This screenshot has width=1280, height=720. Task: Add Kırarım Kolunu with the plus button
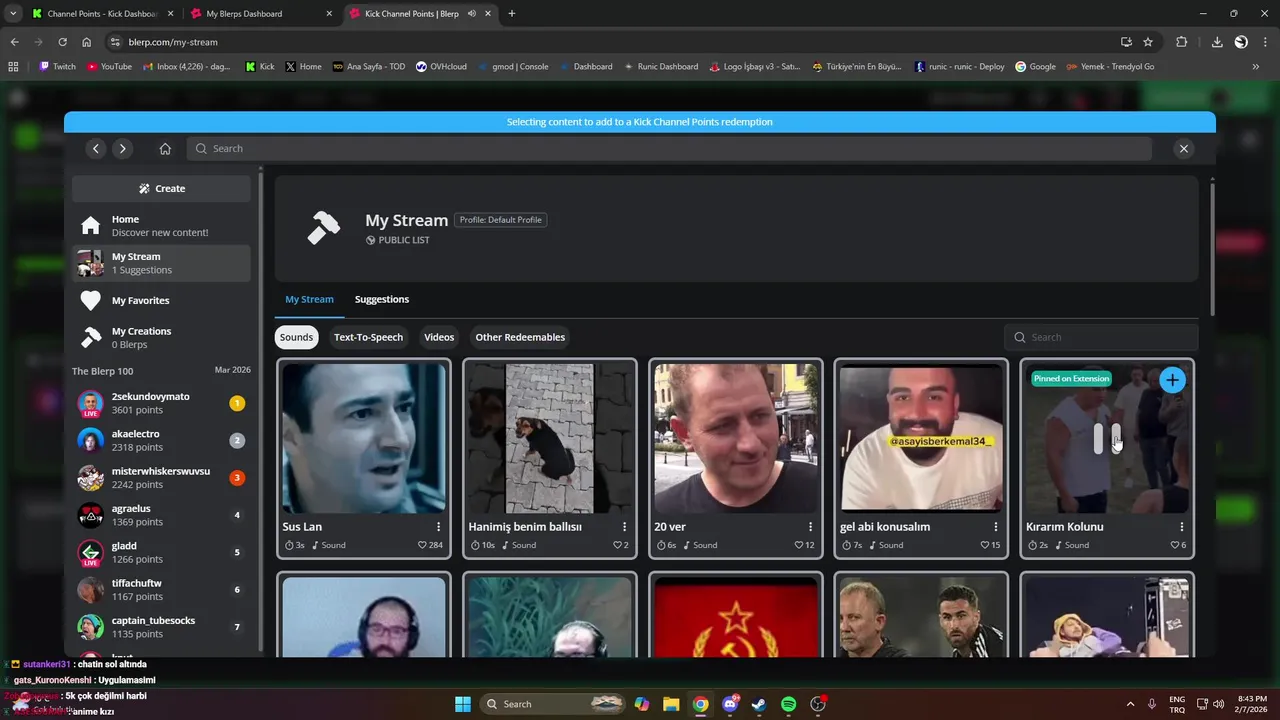pyautogui.click(x=1172, y=379)
